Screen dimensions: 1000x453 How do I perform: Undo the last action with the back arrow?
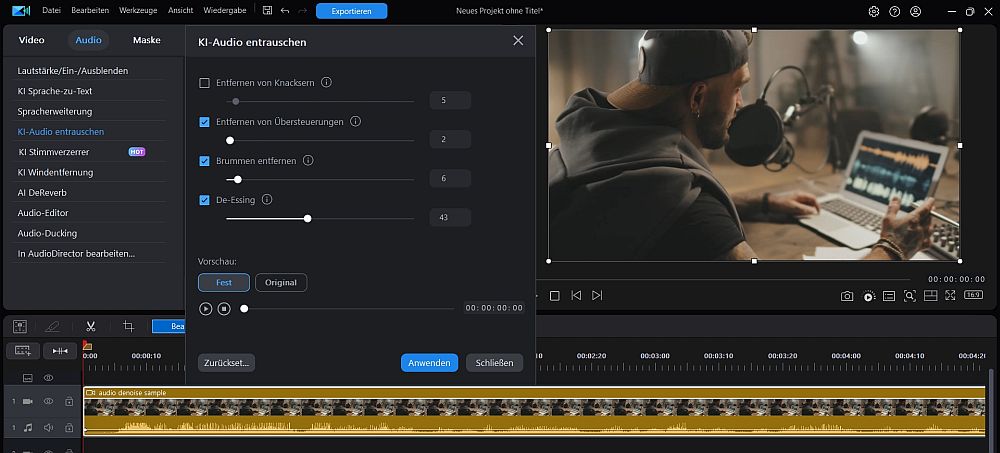coord(285,11)
